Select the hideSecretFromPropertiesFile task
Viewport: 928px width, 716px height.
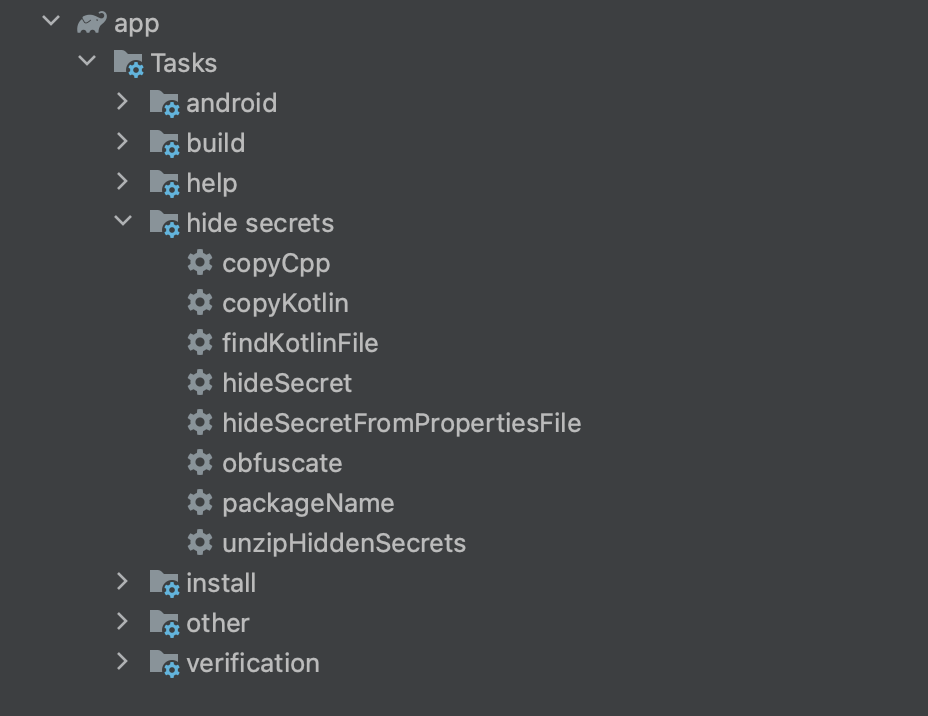pyautogui.click(x=402, y=423)
